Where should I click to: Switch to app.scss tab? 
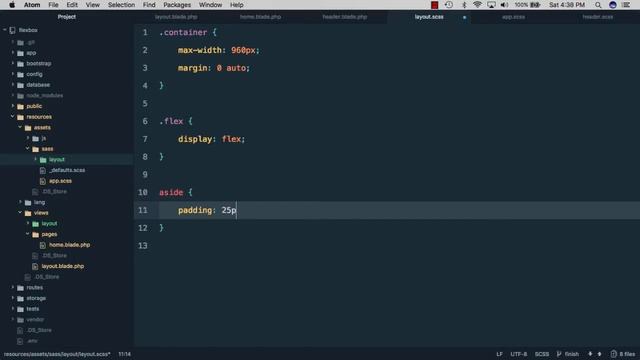[x=513, y=17]
